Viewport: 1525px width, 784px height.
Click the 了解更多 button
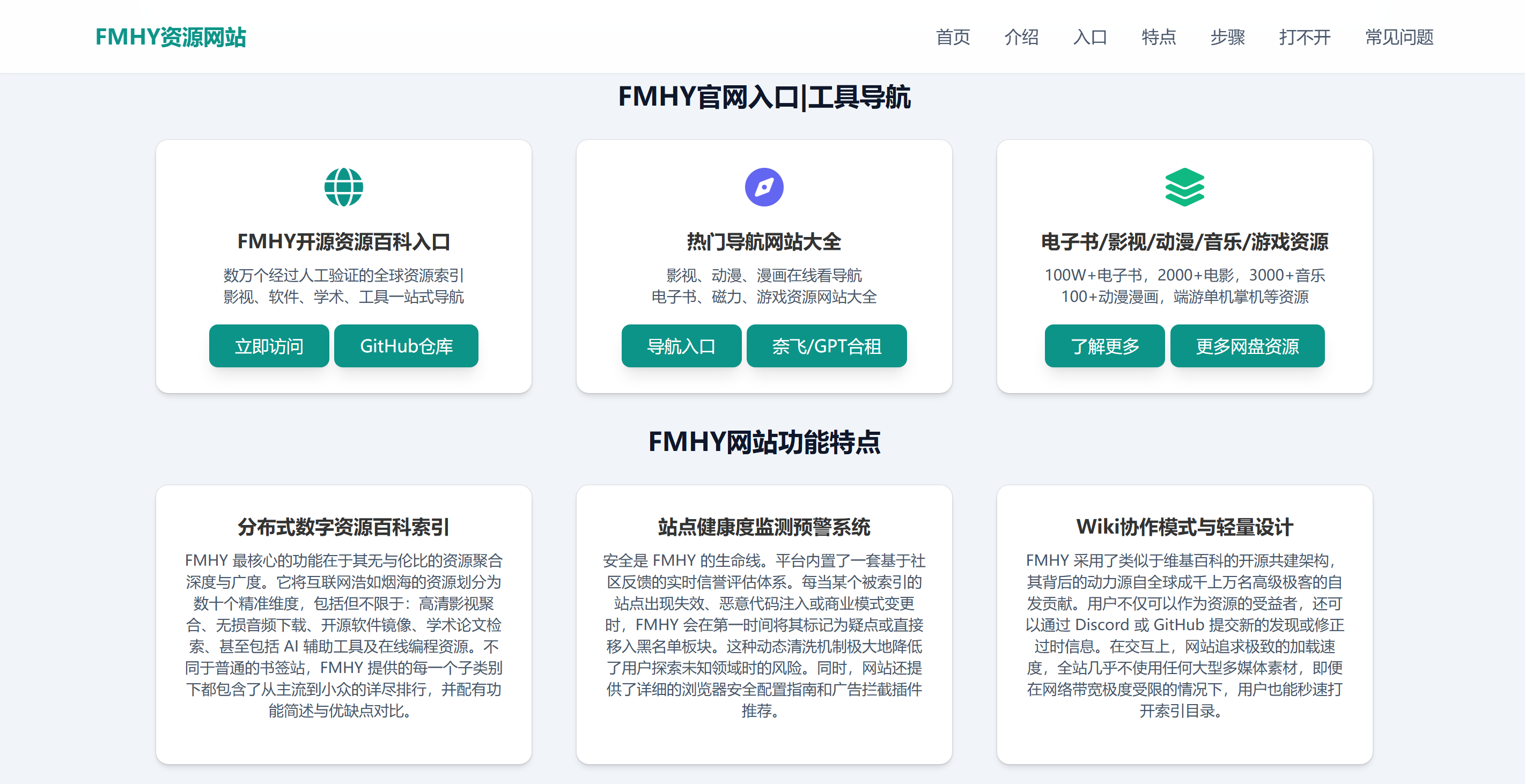tap(1104, 346)
